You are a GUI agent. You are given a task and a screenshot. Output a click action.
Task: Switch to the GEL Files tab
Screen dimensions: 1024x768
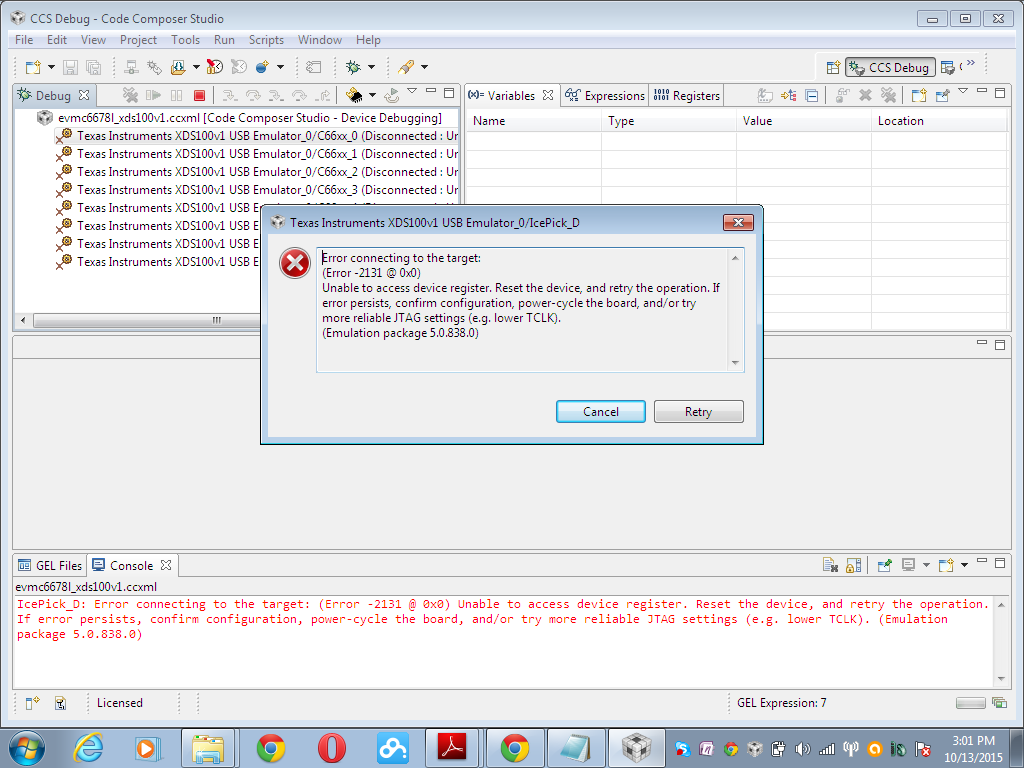[x=50, y=566]
